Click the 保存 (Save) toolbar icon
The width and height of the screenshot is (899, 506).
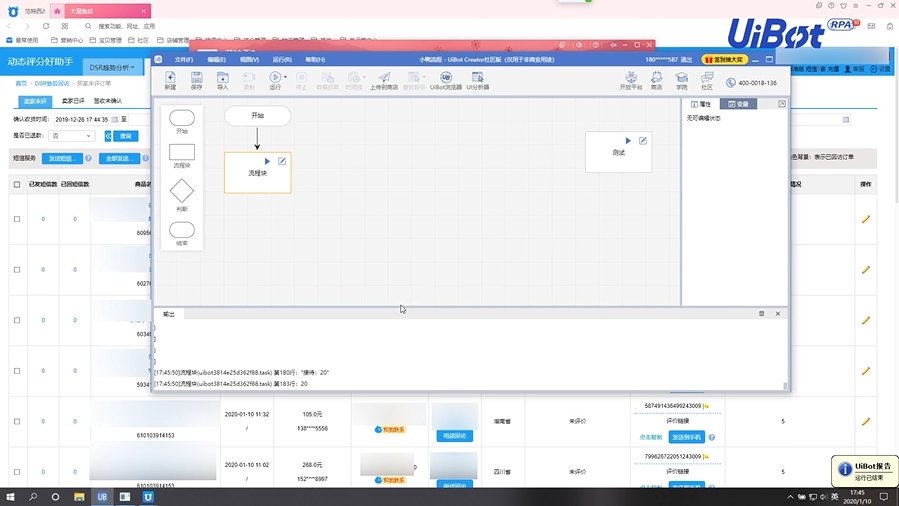click(x=197, y=80)
